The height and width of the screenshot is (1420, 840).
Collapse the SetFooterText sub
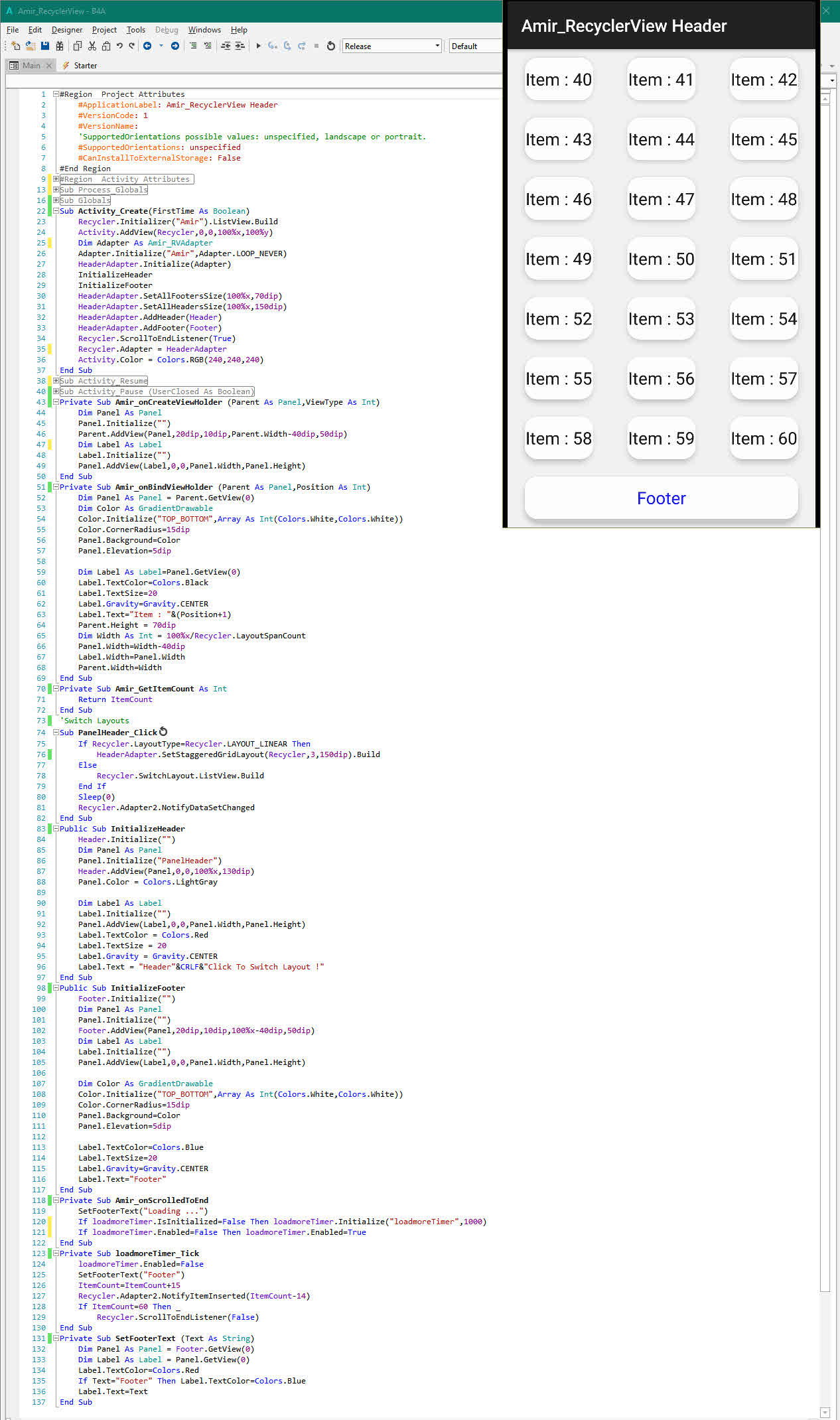pyautogui.click(x=56, y=1338)
